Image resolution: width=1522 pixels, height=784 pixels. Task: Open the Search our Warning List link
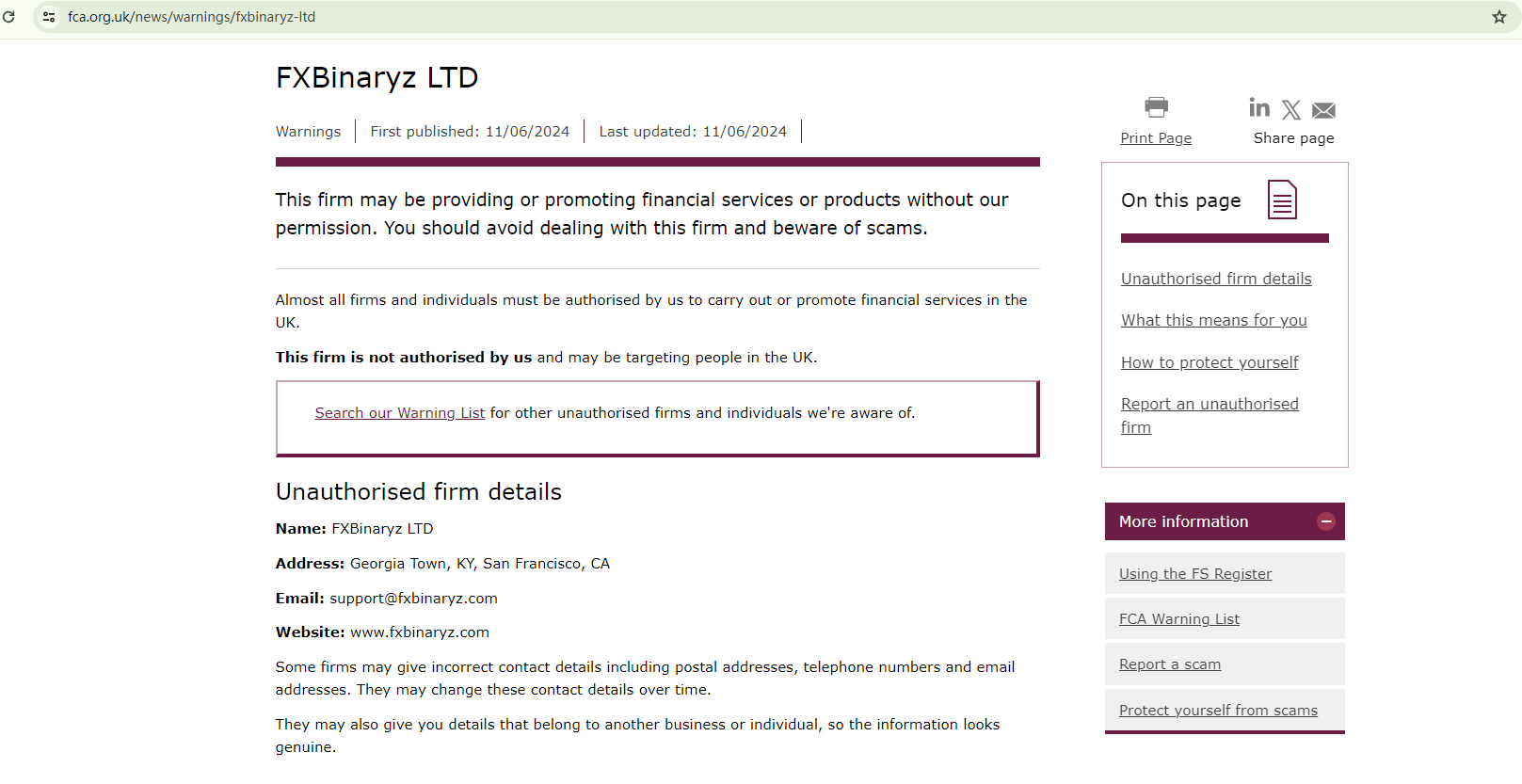coord(399,413)
